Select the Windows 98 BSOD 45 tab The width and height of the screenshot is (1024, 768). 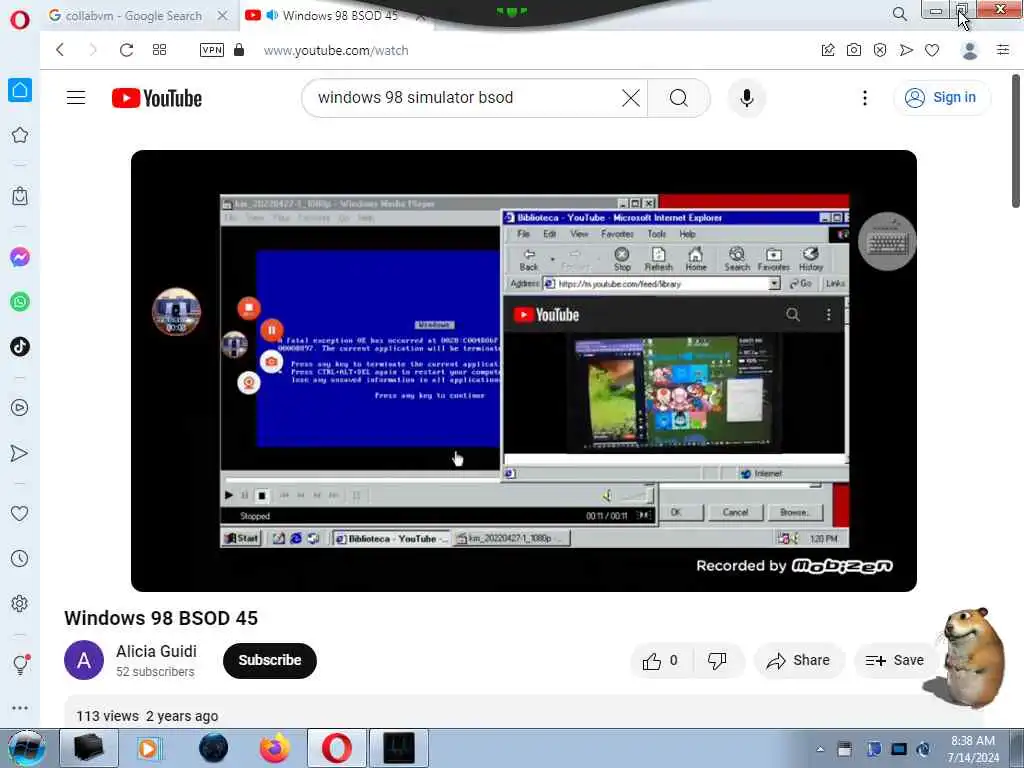pos(340,16)
